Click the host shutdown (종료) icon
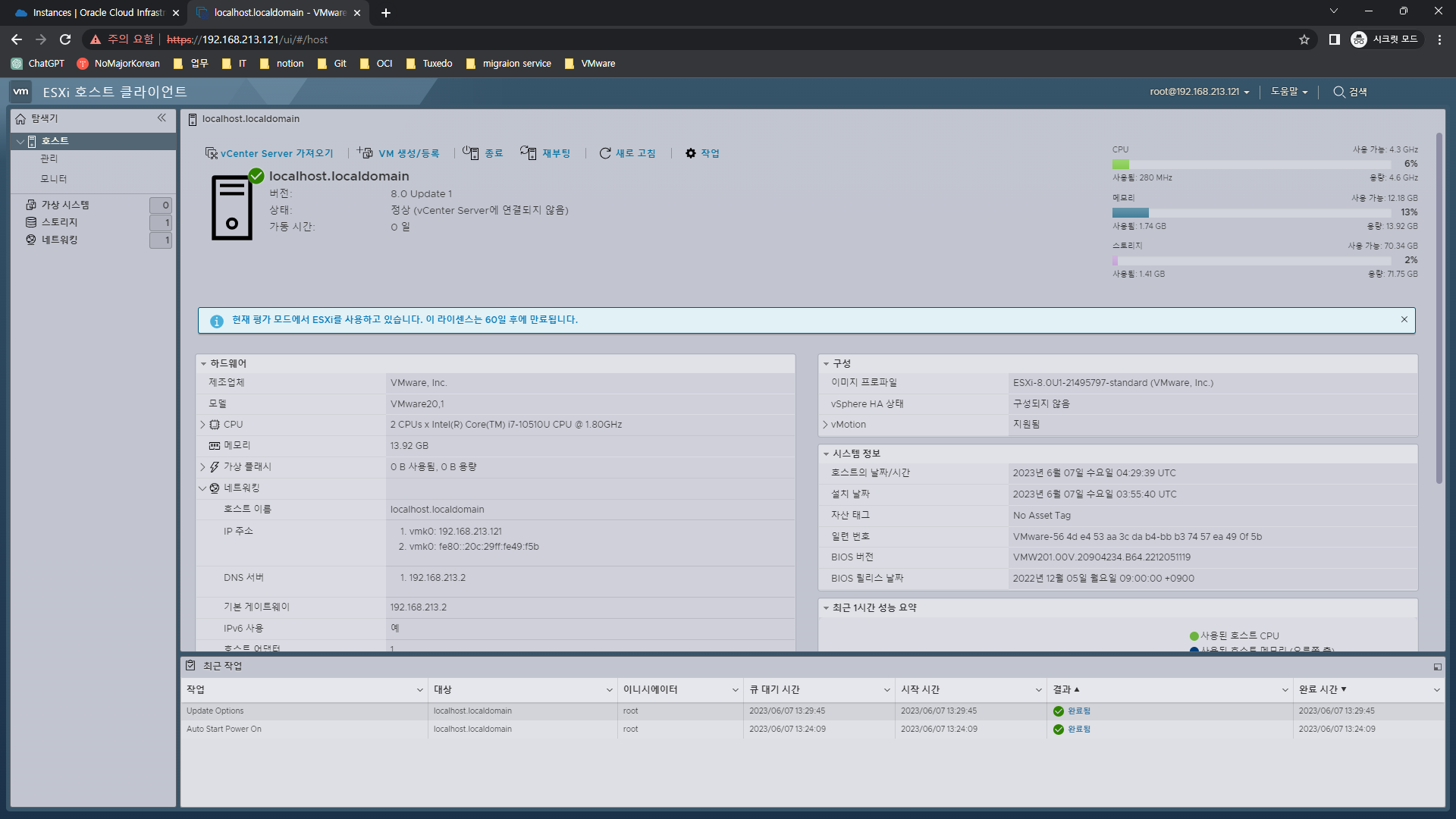The height and width of the screenshot is (819, 1456). click(471, 153)
